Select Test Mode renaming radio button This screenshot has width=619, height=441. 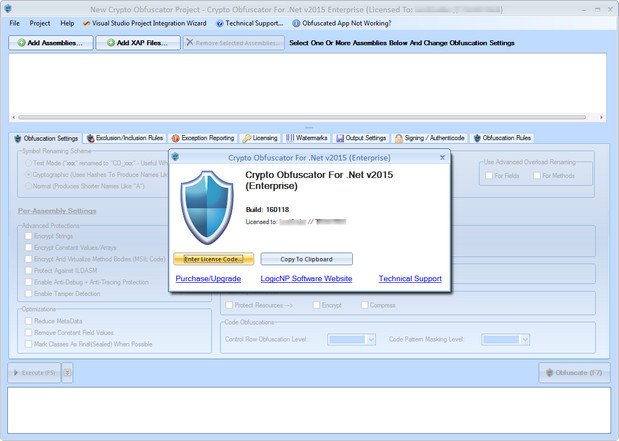[28, 163]
